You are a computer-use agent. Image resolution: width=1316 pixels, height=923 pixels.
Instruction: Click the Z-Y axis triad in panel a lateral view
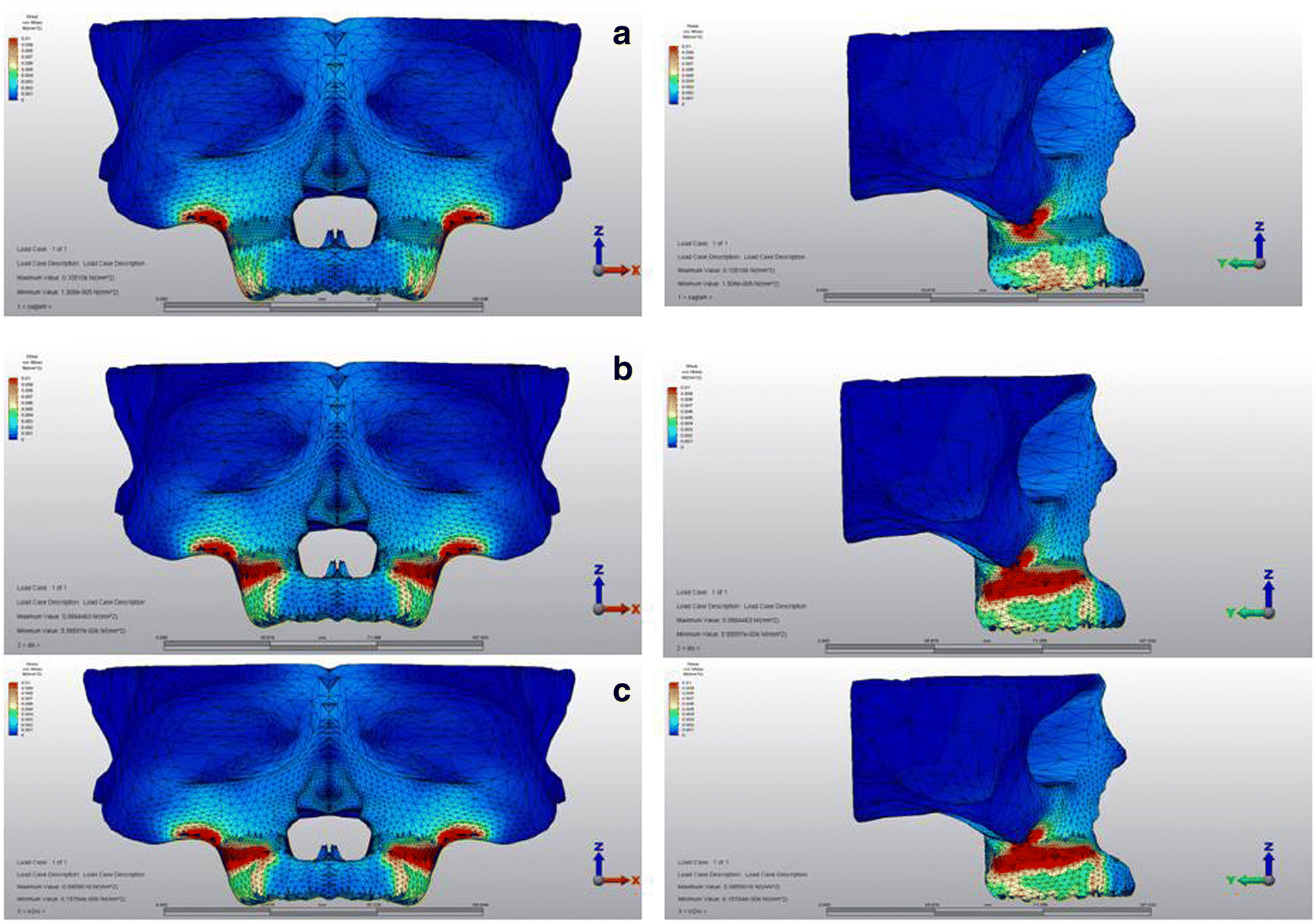click(x=1243, y=246)
